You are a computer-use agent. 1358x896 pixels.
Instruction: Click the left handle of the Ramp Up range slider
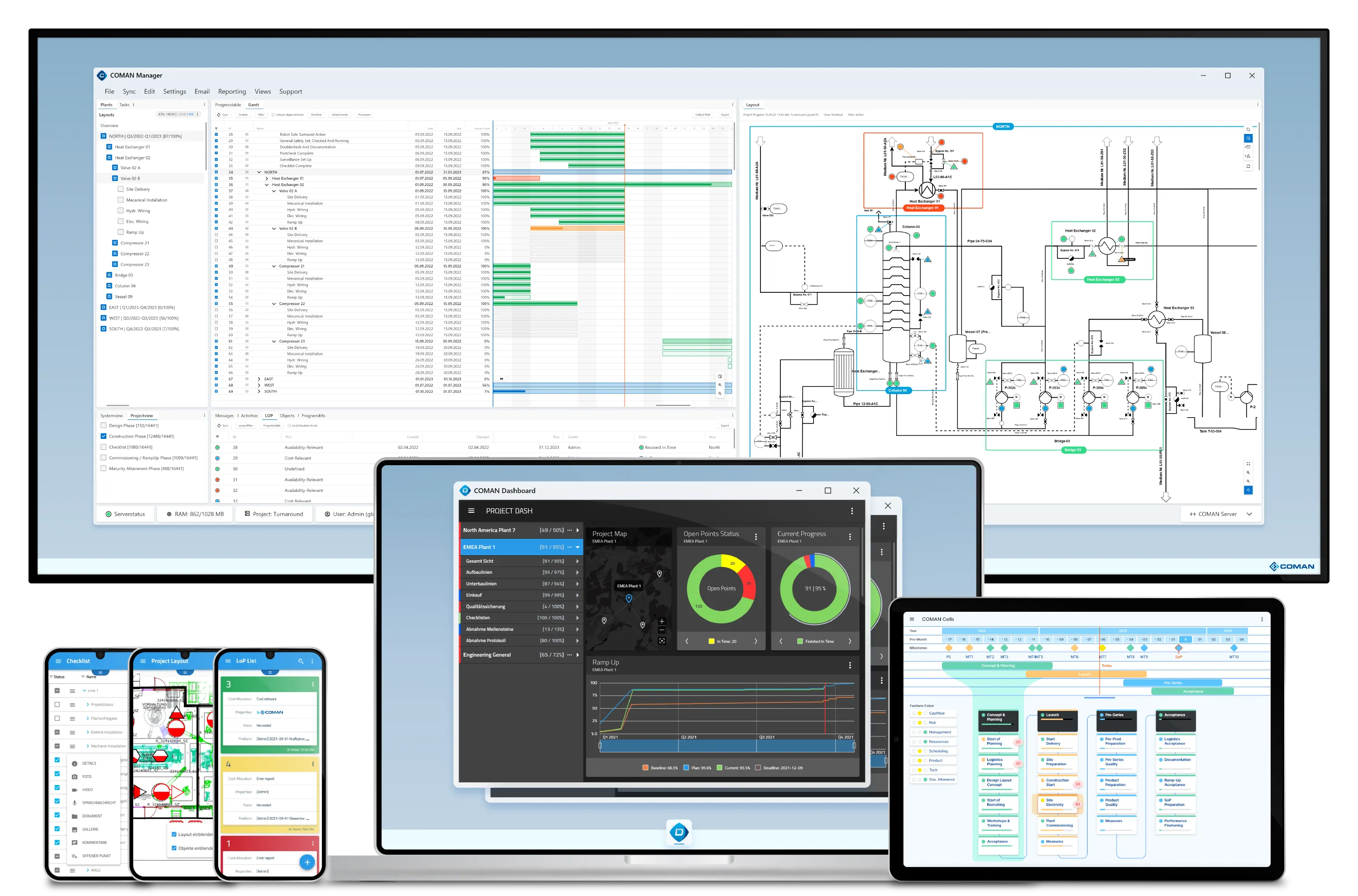coord(599,745)
